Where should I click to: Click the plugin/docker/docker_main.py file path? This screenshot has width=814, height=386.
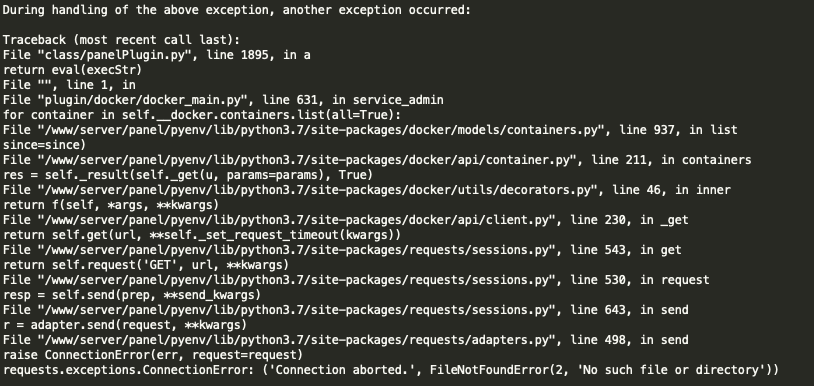pos(142,100)
